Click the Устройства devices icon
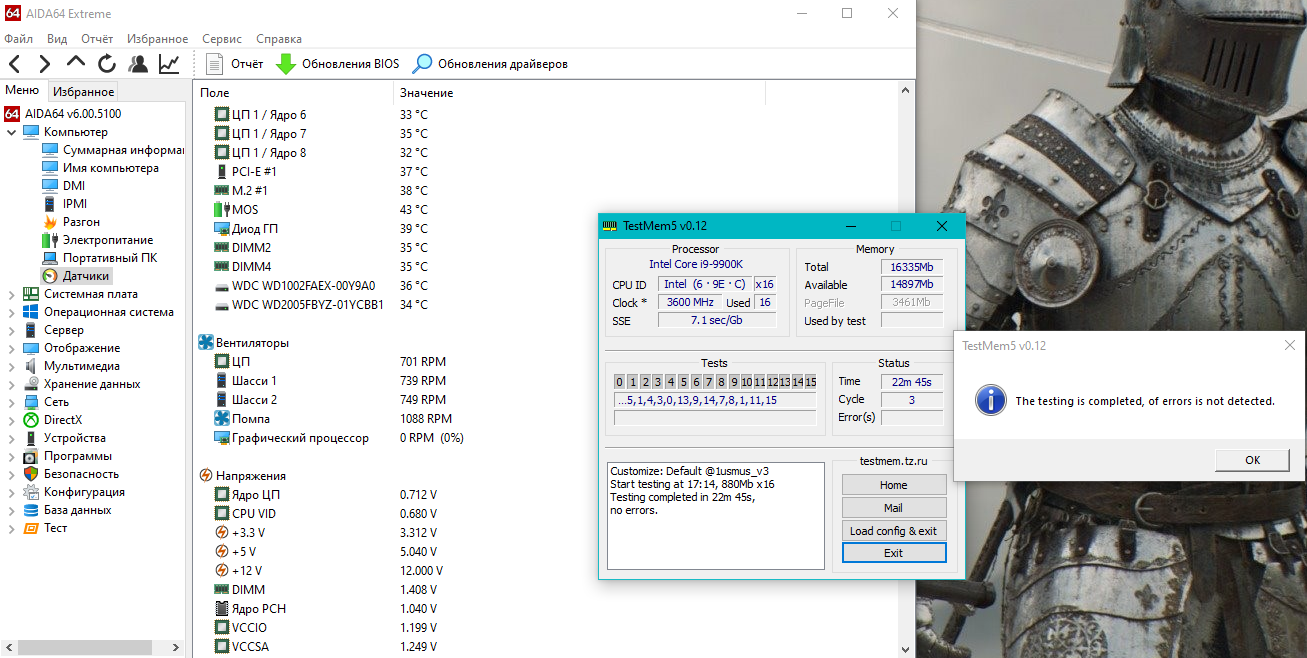This screenshot has width=1307, height=658. (30, 438)
